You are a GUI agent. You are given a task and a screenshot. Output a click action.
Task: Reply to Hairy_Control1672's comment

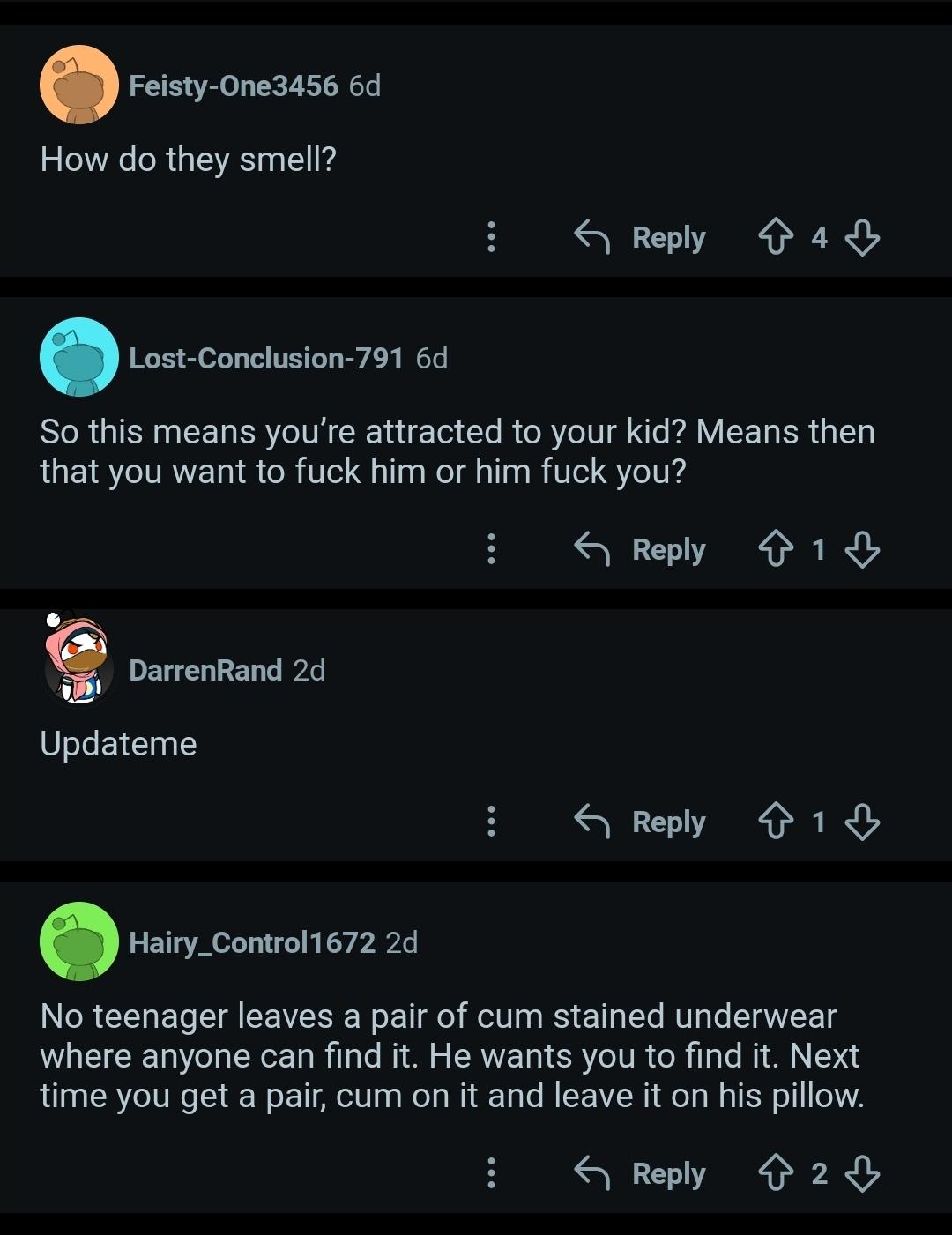coord(641,1173)
